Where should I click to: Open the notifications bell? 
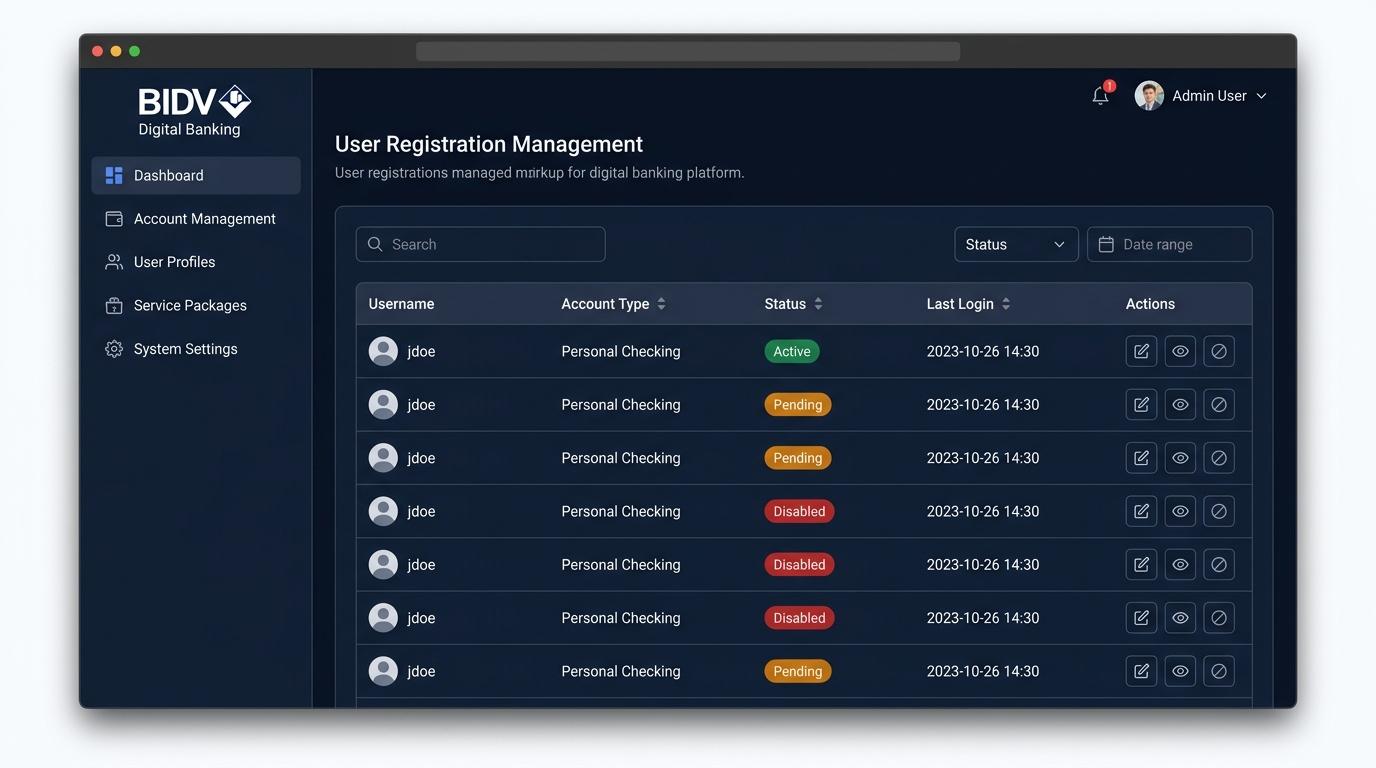[x=1100, y=96]
